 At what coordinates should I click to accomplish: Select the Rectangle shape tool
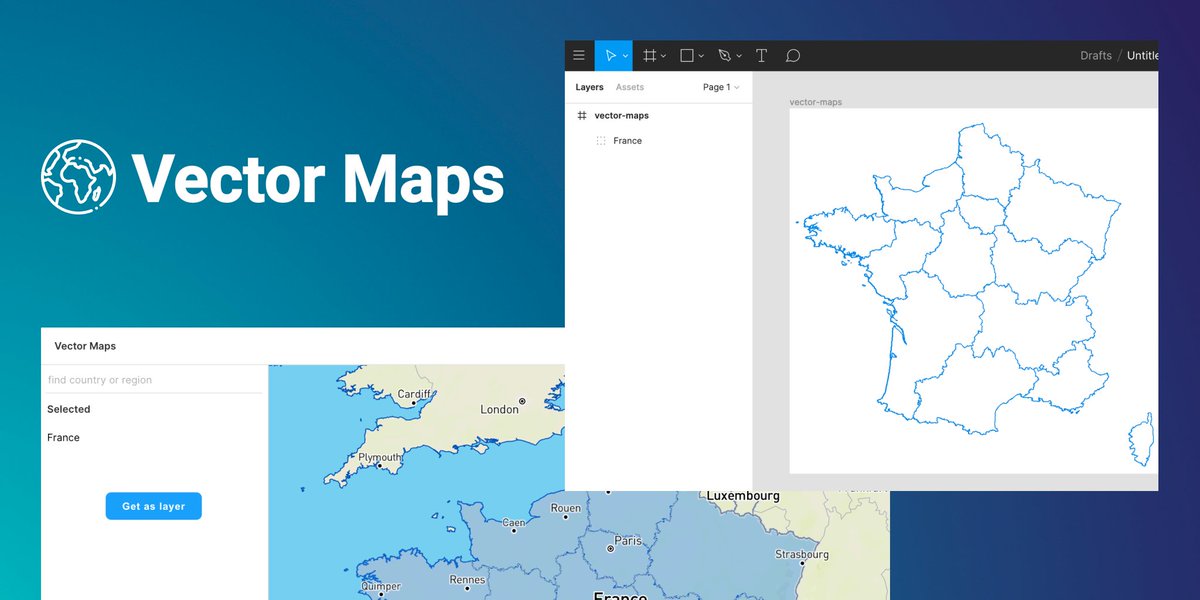tap(687, 55)
